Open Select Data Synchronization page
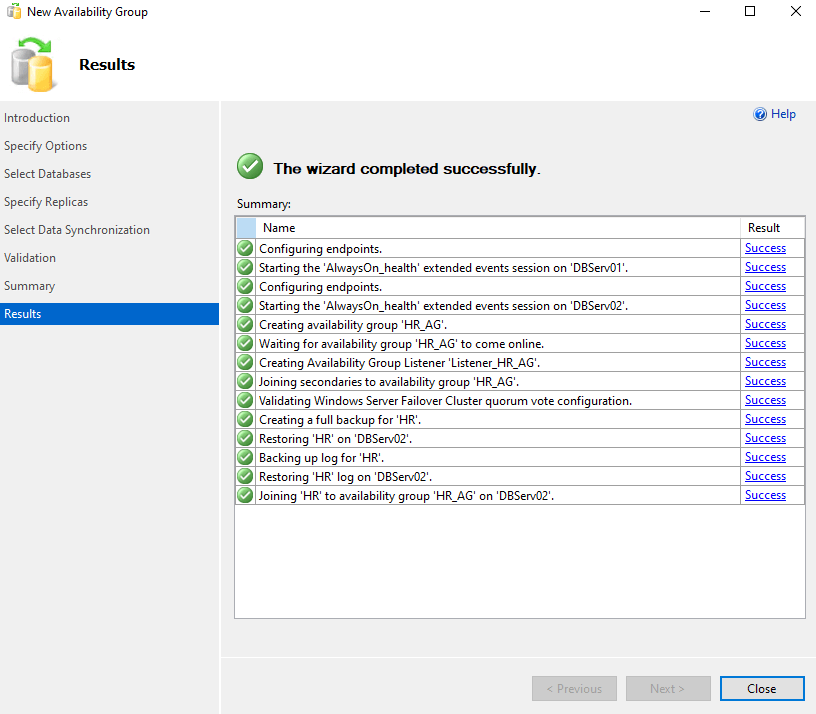Screen dimensions: 816x714 tap(77, 230)
